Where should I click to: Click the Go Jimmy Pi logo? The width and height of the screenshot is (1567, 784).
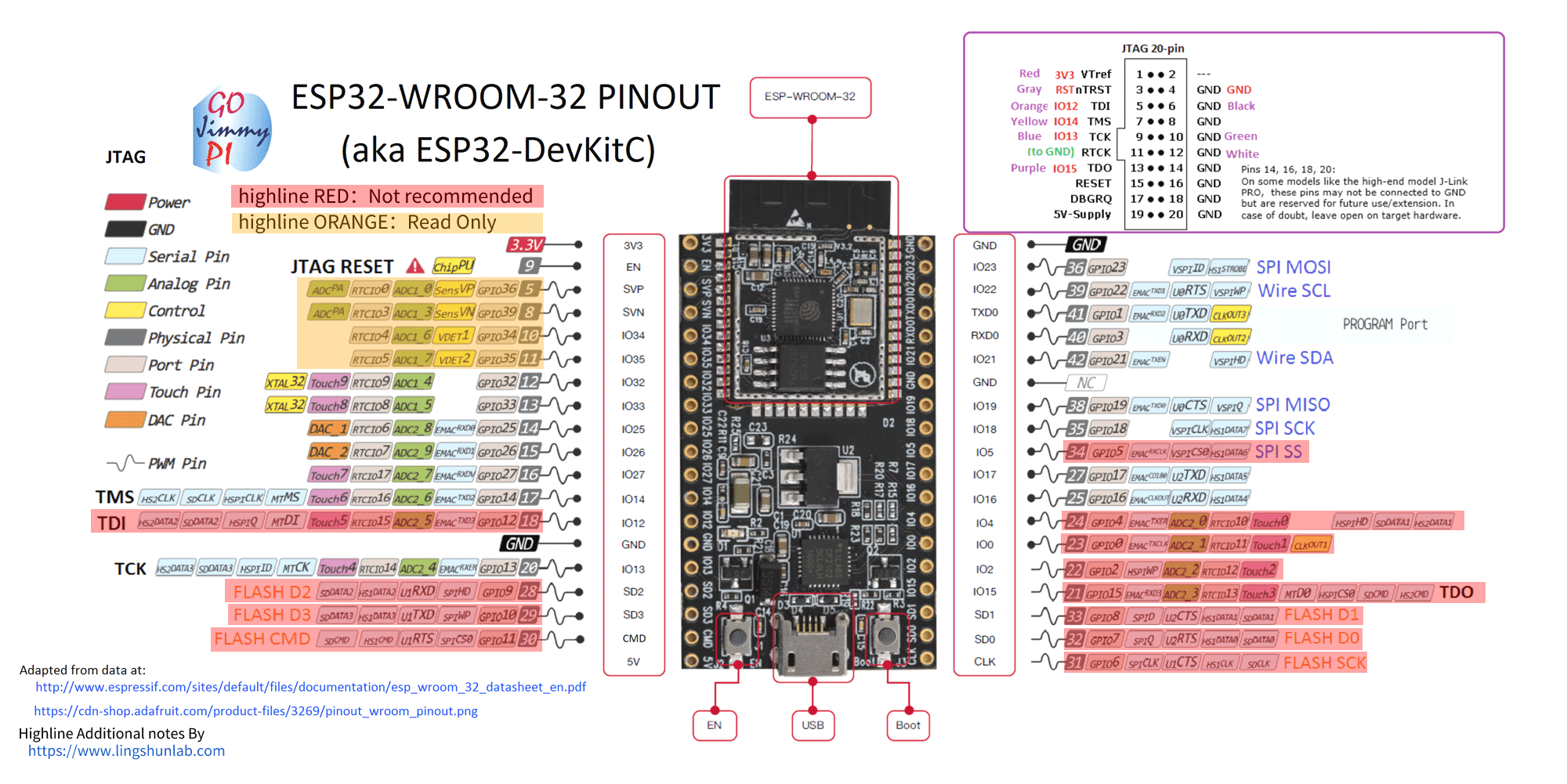232,130
